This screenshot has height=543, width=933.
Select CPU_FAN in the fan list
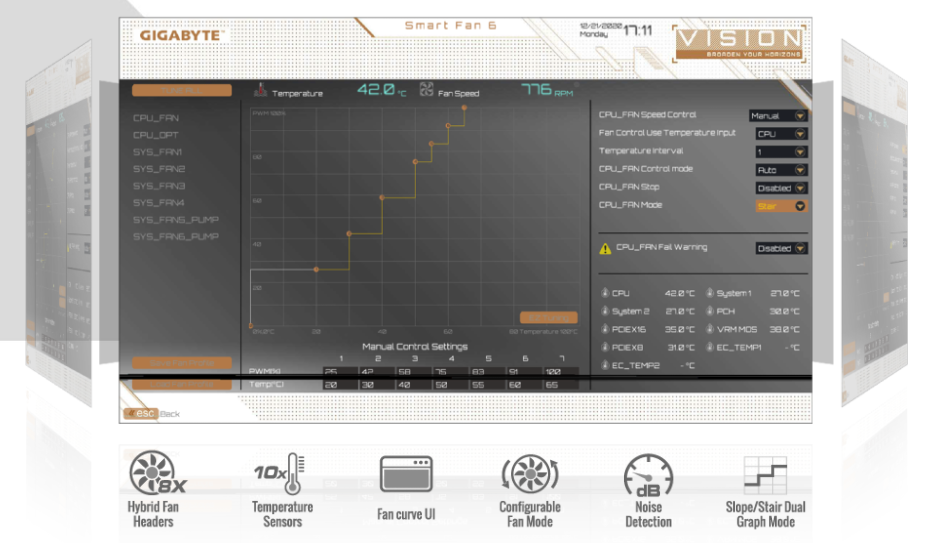point(156,118)
